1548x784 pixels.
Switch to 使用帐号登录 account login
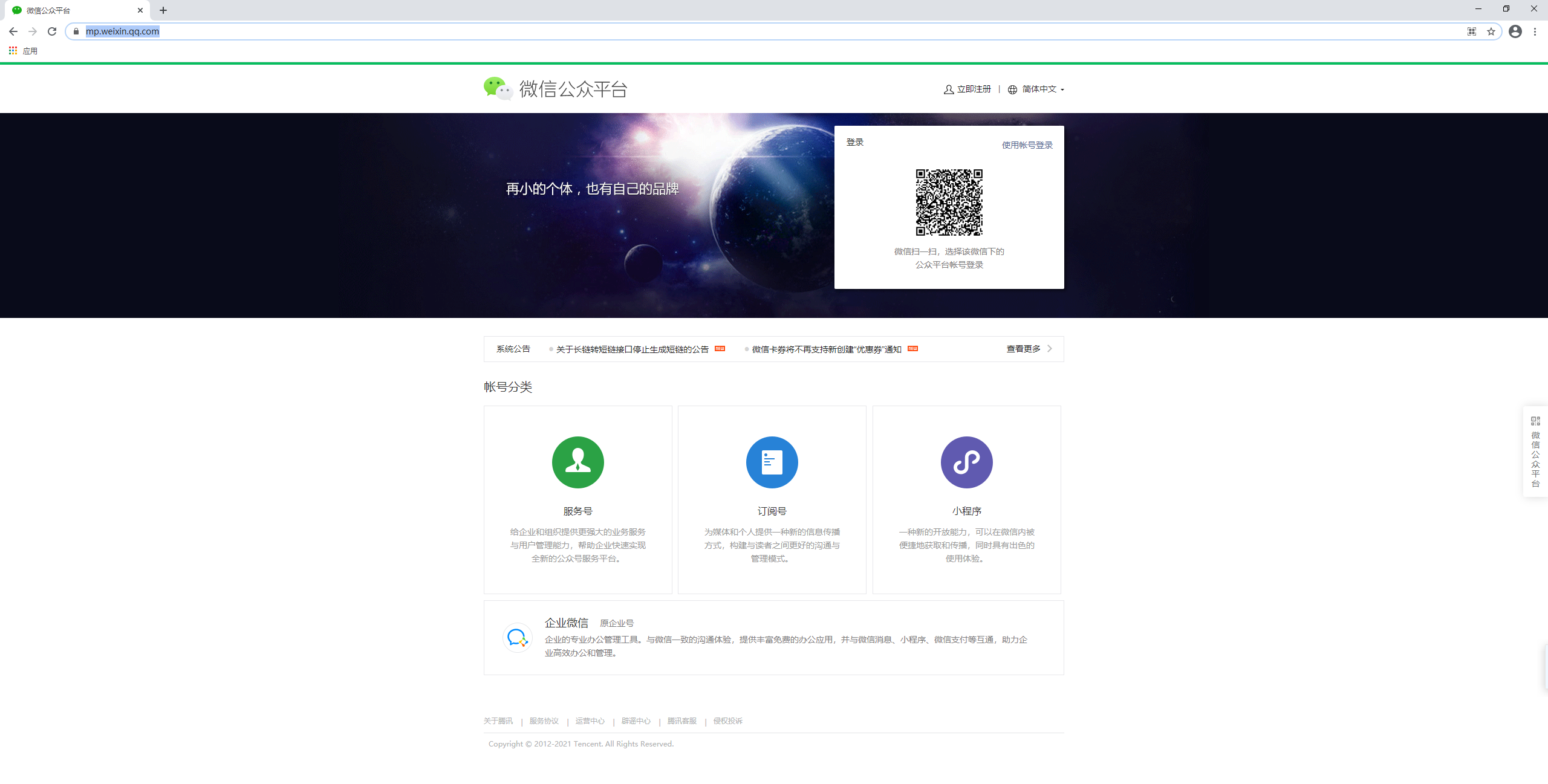[1027, 145]
